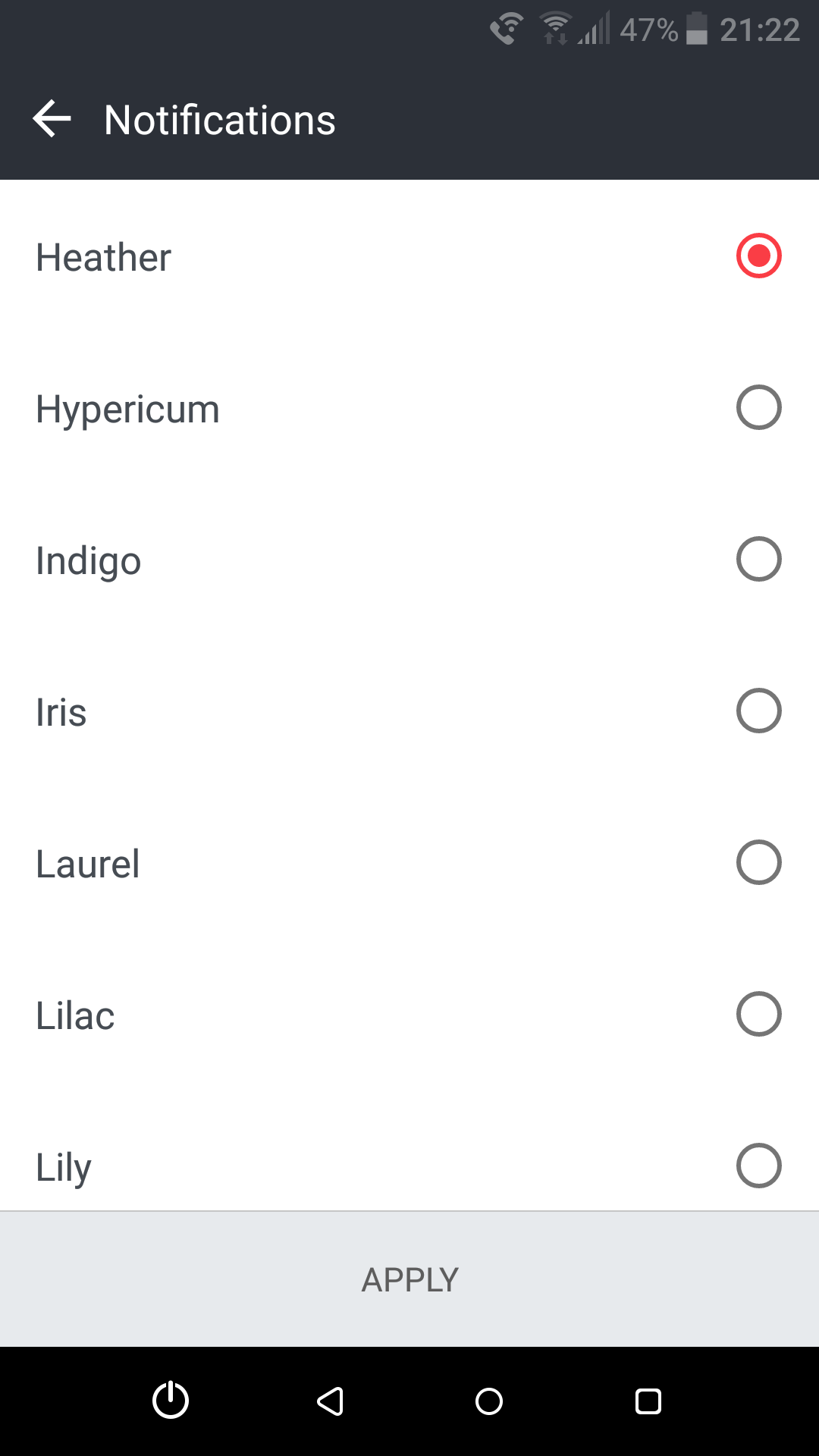Tap the Wi-Fi signal status icon
Screen dimensions: 819x1456
[556, 30]
